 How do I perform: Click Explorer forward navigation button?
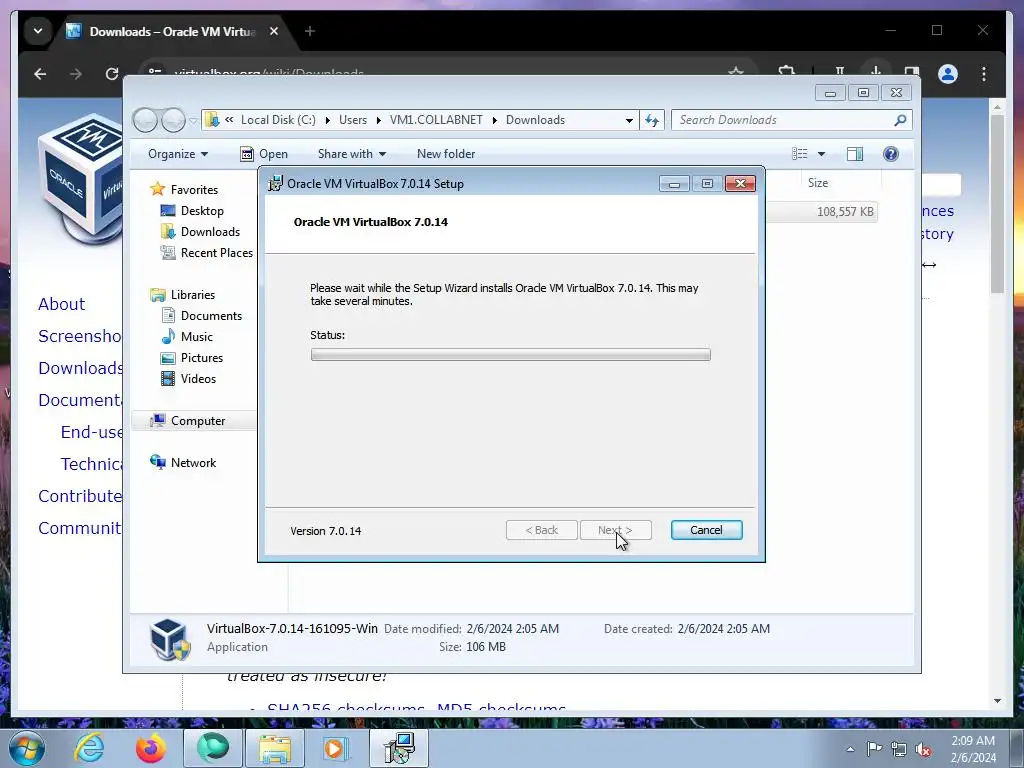(173, 120)
